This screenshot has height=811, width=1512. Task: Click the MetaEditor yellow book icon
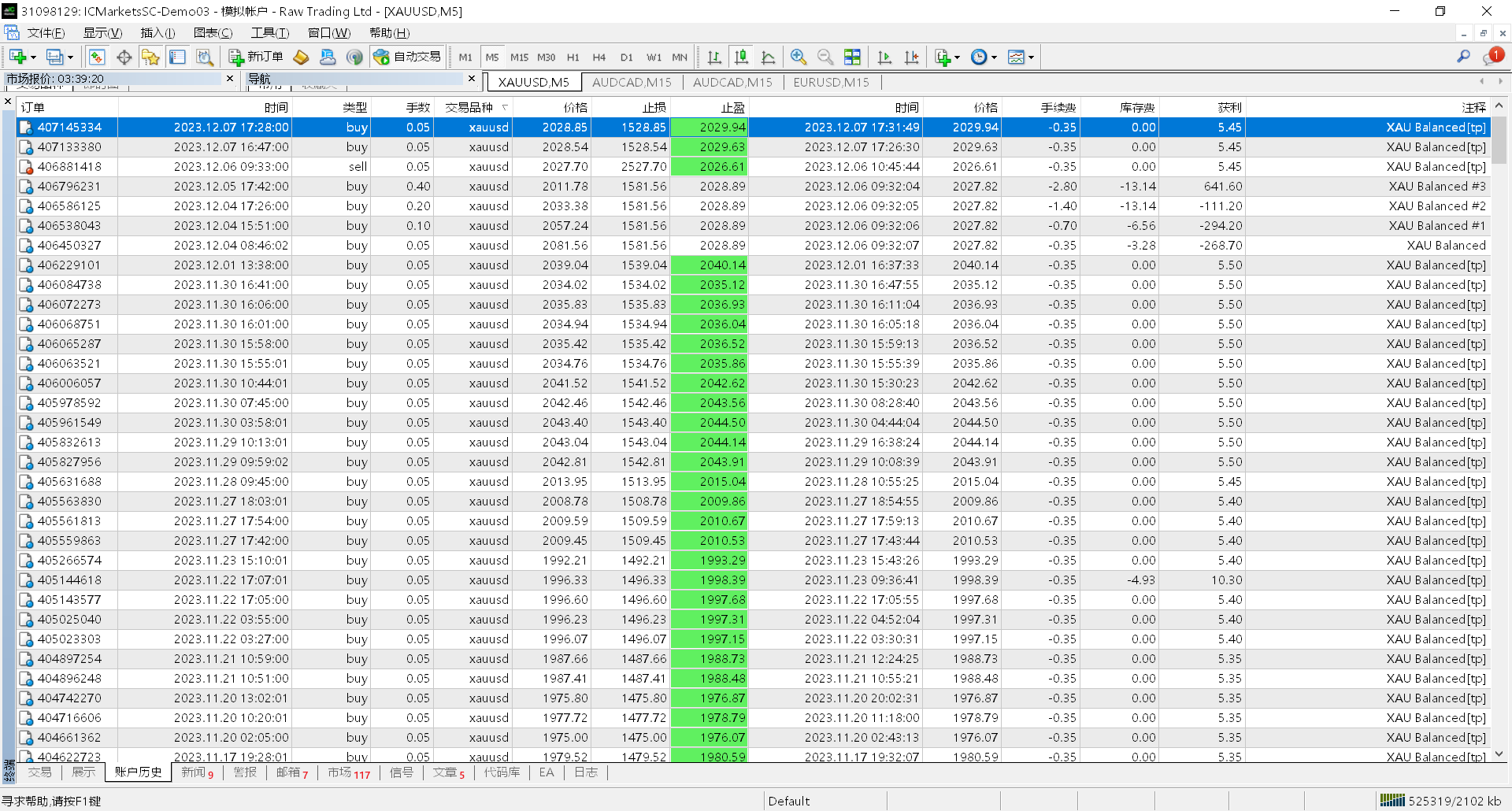[301, 57]
